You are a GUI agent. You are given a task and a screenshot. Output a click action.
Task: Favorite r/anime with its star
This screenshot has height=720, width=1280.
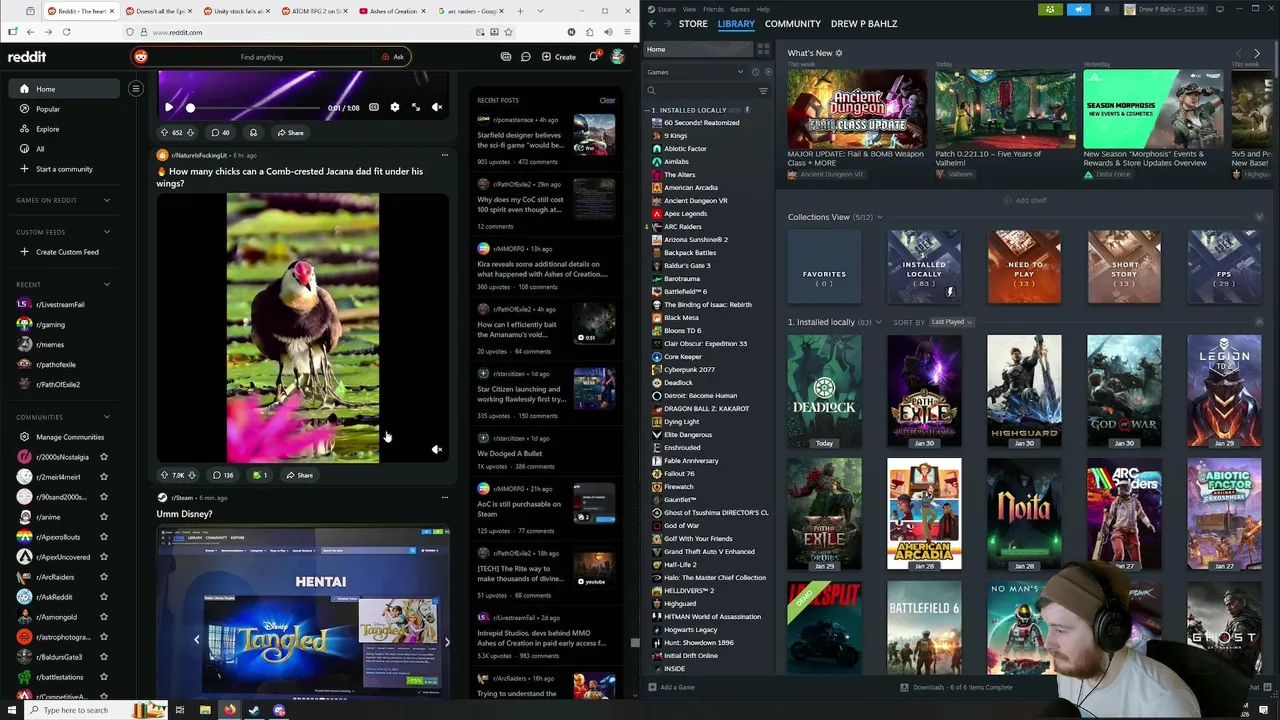point(103,517)
